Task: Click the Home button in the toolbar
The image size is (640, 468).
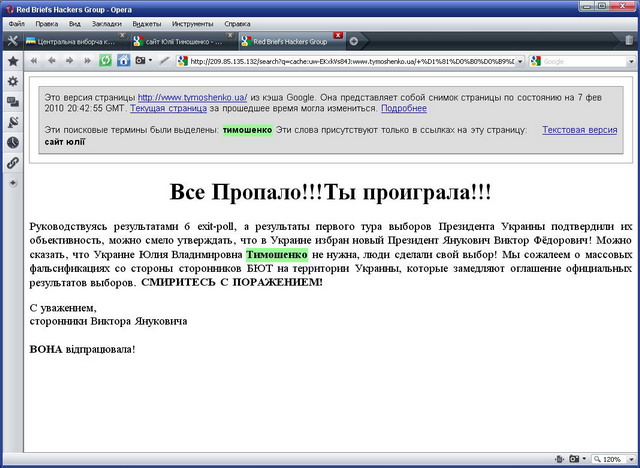Action: (x=123, y=61)
